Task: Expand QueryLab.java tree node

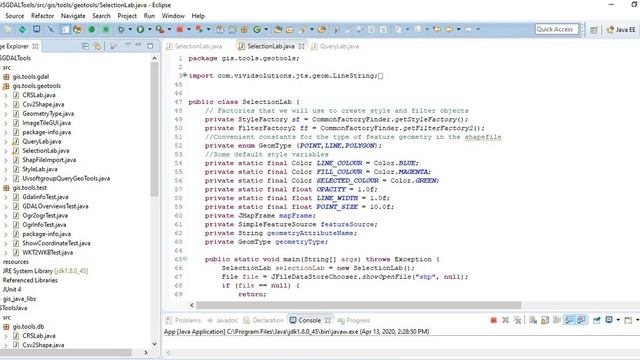Action: point(5,142)
